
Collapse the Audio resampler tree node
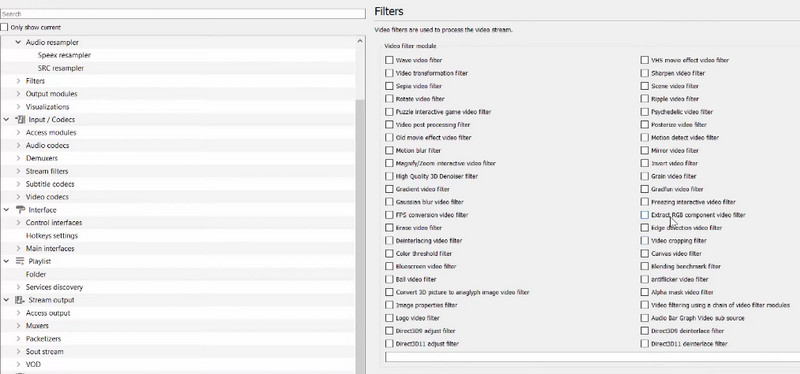point(18,42)
